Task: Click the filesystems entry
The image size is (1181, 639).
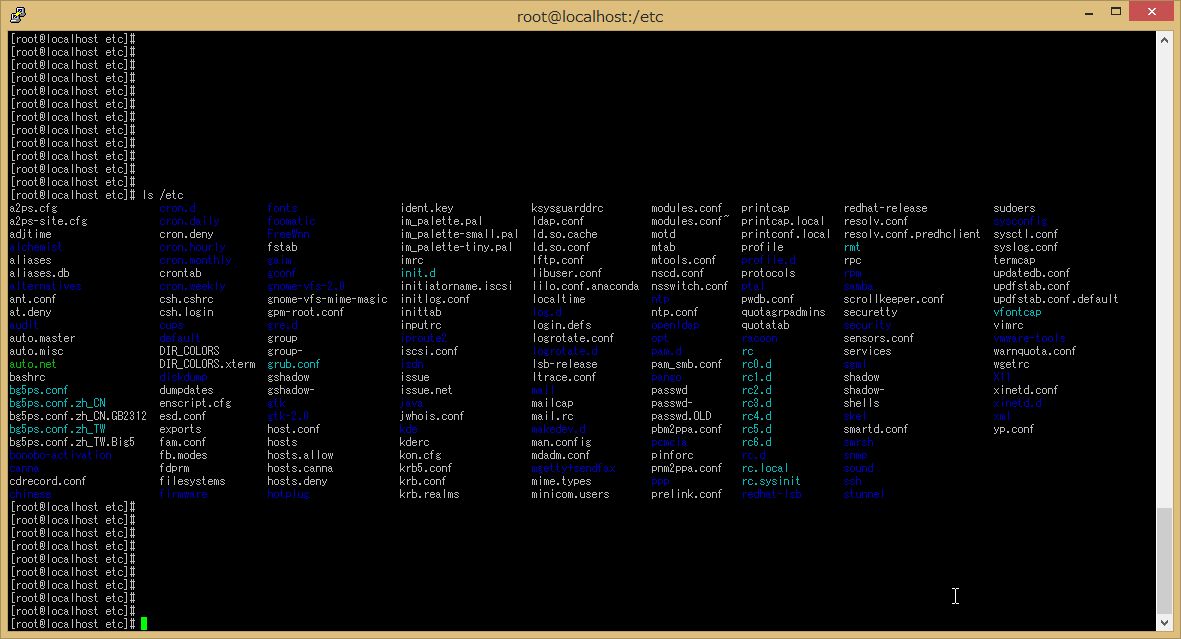Action: [x=192, y=481]
